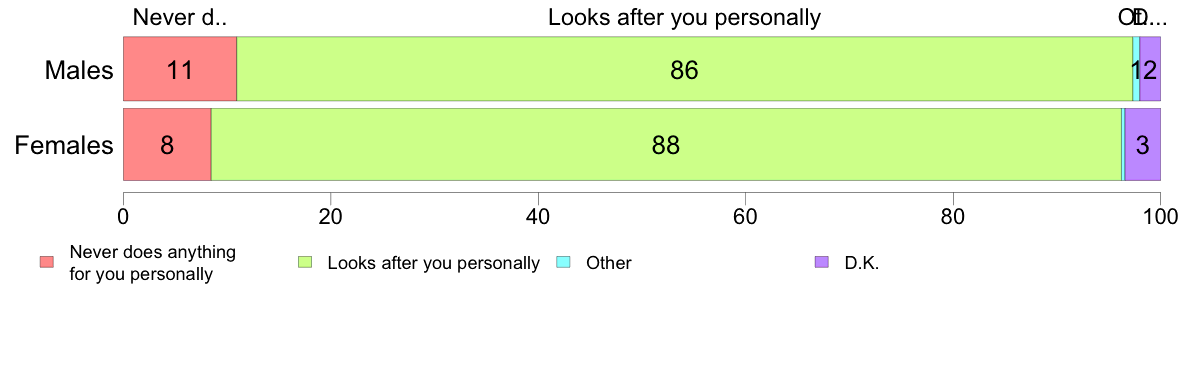Click the axis tick label 100
The width and height of the screenshot is (1188, 368).
[x=1159, y=216]
